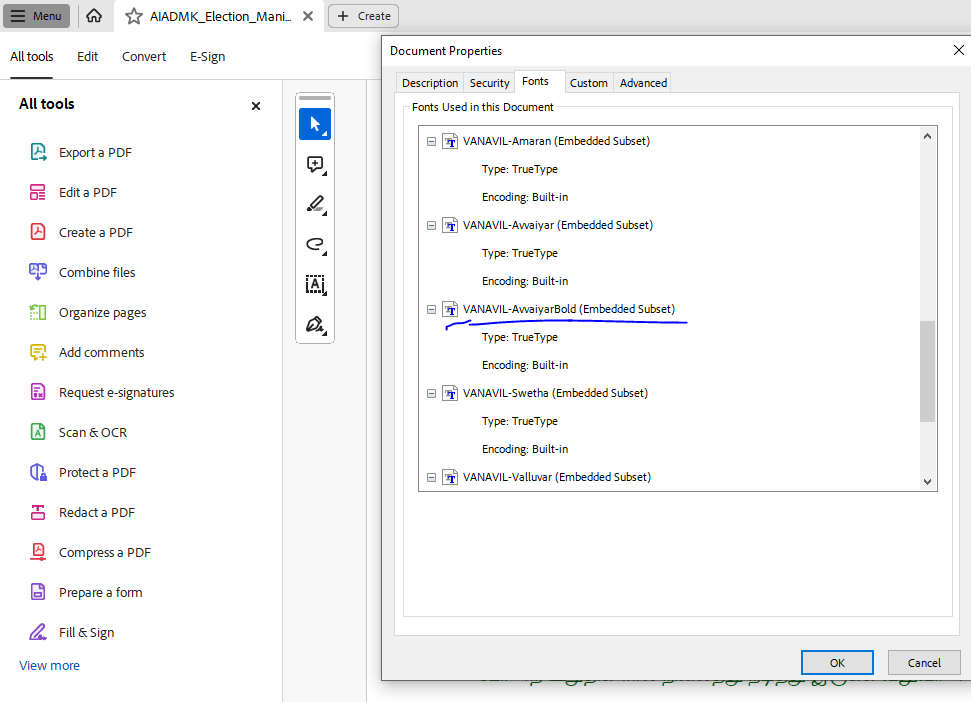Switch to the Security tab

489,83
